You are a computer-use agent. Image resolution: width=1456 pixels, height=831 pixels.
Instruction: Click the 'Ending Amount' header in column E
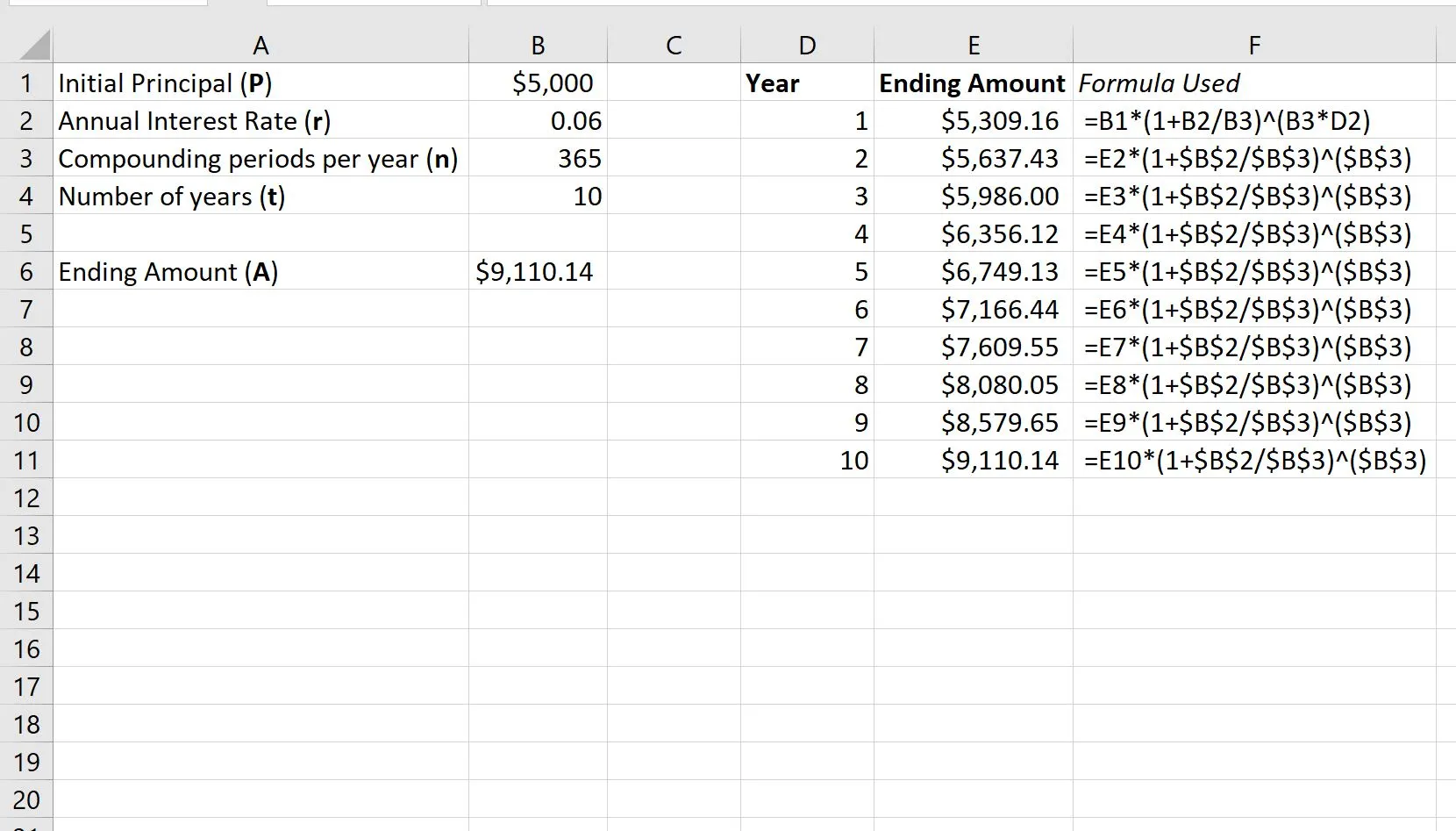(974, 82)
